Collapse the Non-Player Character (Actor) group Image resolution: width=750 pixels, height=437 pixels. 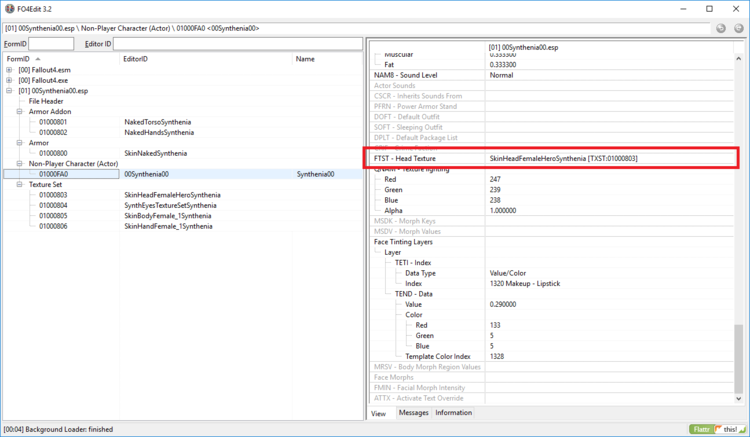[x=20, y=164]
